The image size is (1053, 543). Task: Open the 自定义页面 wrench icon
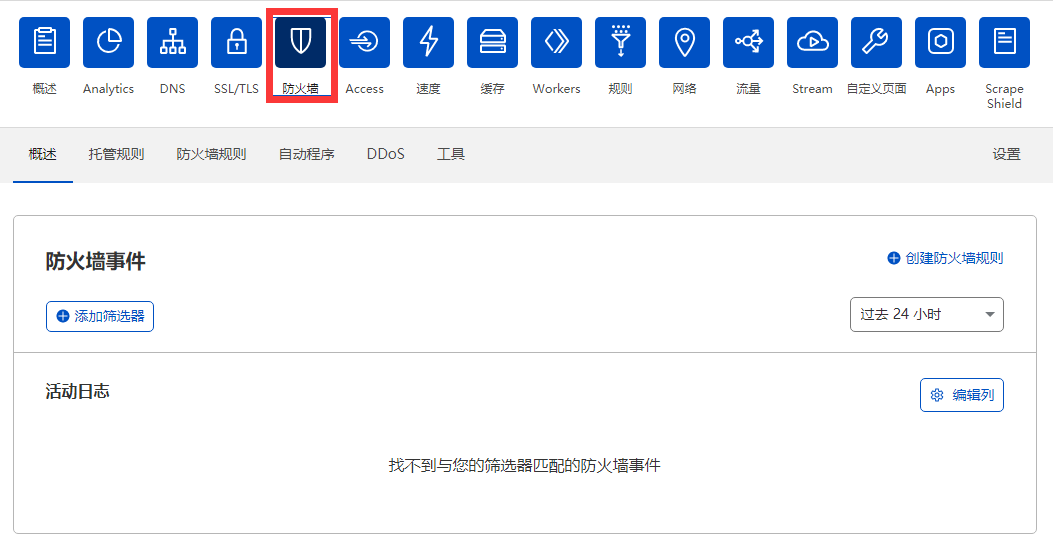(876, 42)
